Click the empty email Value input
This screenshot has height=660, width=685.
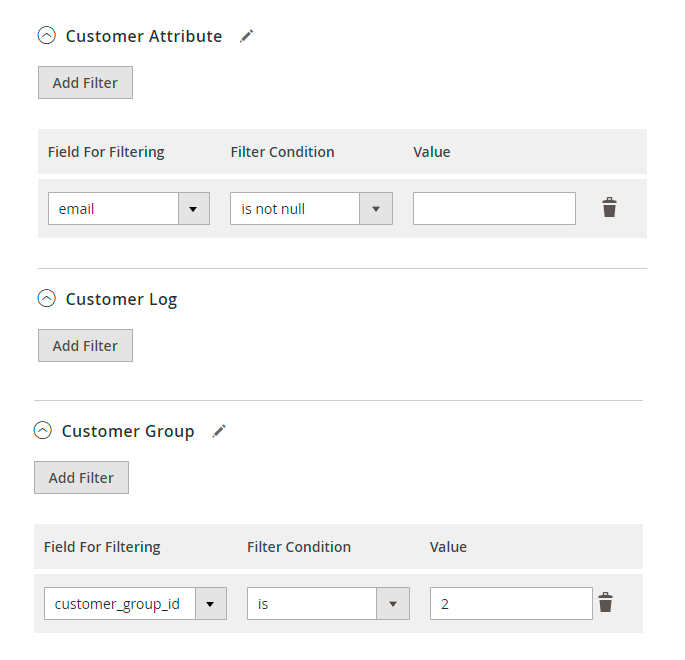coord(494,209)
